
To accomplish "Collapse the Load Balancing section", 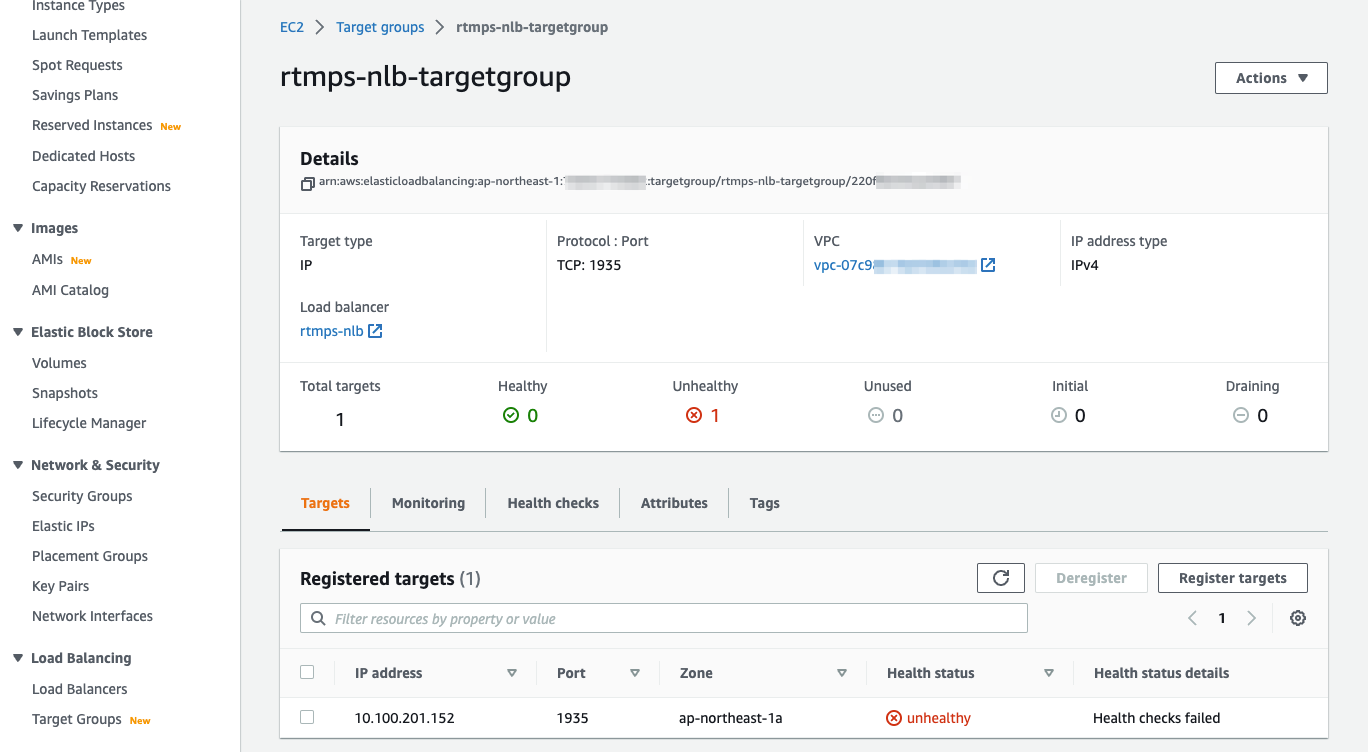I will point(17,658).
